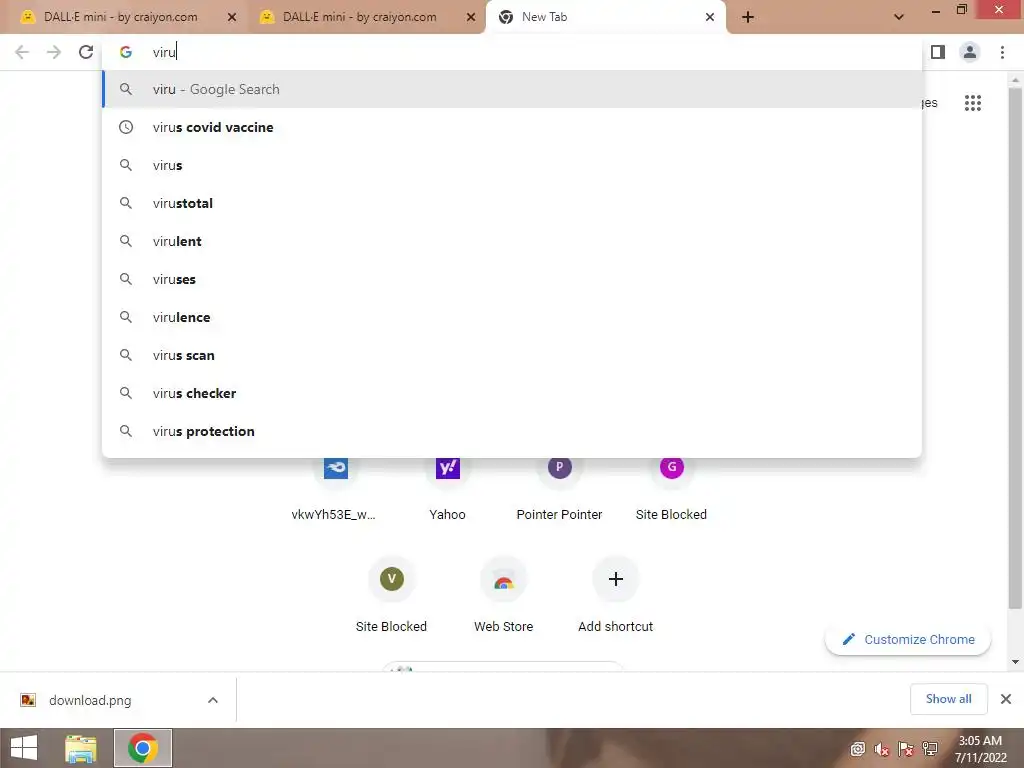Open the Google apps grid icon
1024x768 pixels.
tap(972, 103)
